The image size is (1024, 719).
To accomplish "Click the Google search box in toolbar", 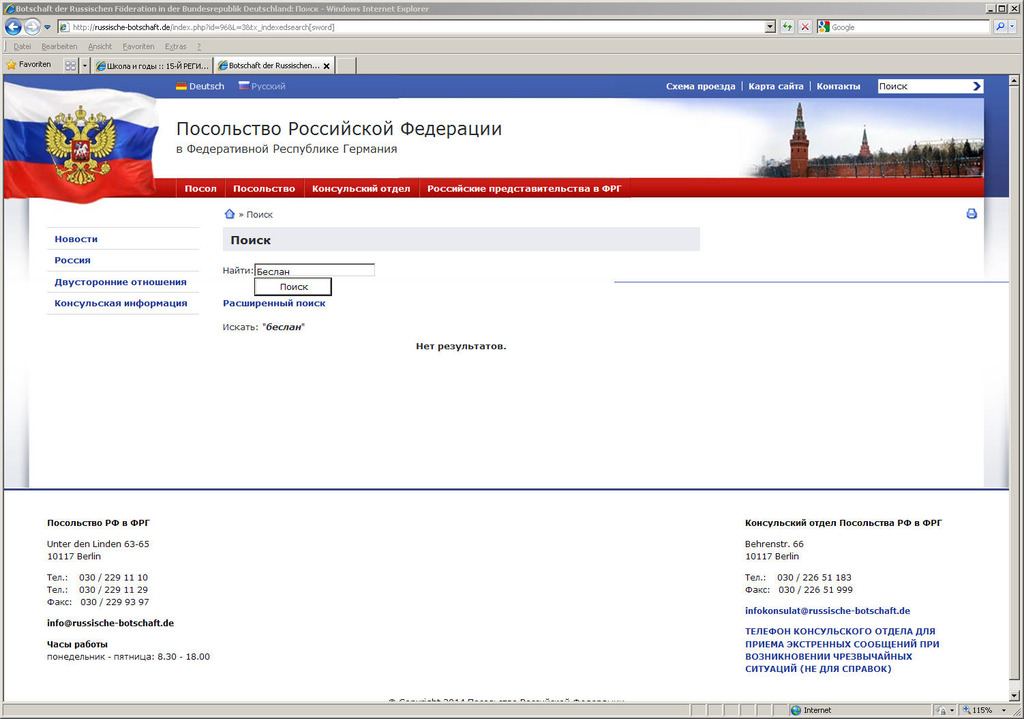I will click(x=909, y=27).
